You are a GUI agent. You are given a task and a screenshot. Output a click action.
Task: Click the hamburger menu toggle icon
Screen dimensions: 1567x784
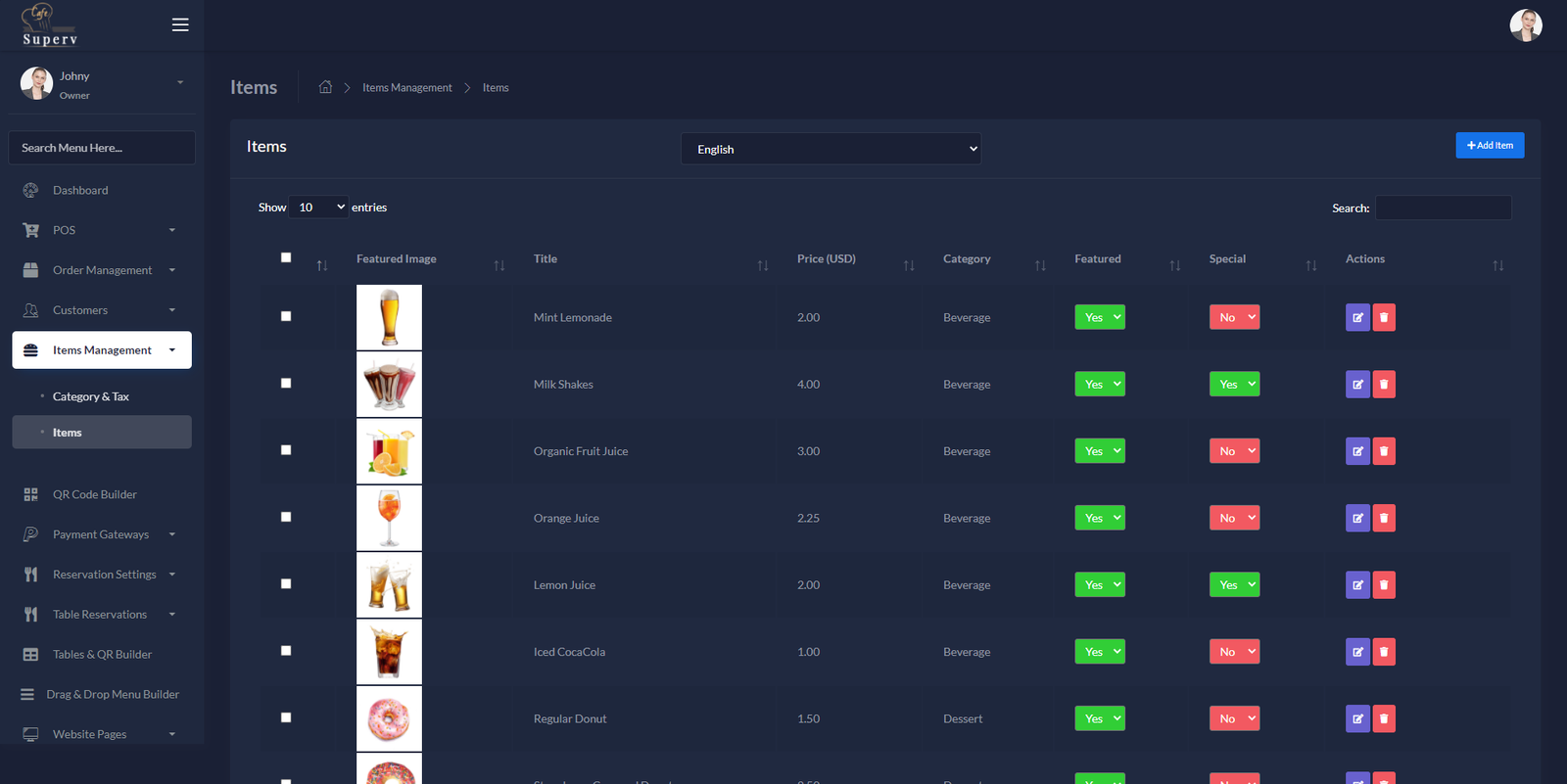coord(180,24)
